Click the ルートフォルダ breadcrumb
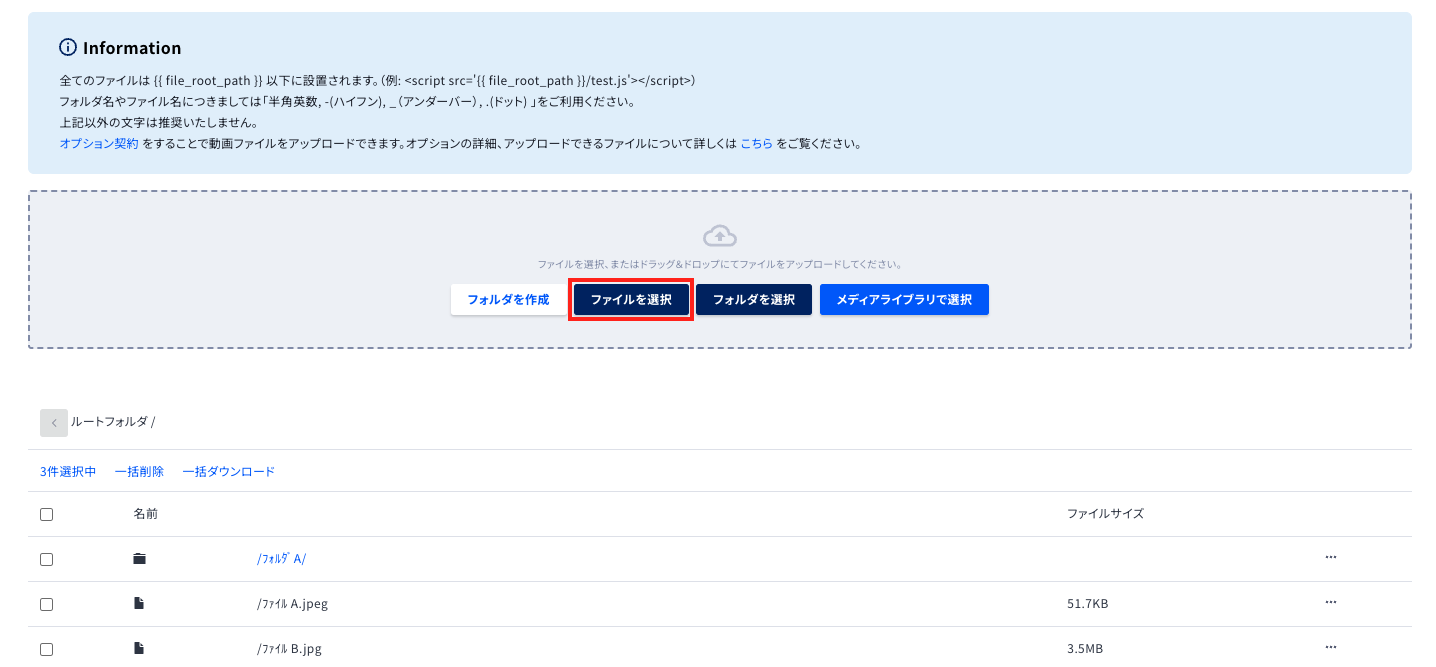 click(x=109, y=422)
